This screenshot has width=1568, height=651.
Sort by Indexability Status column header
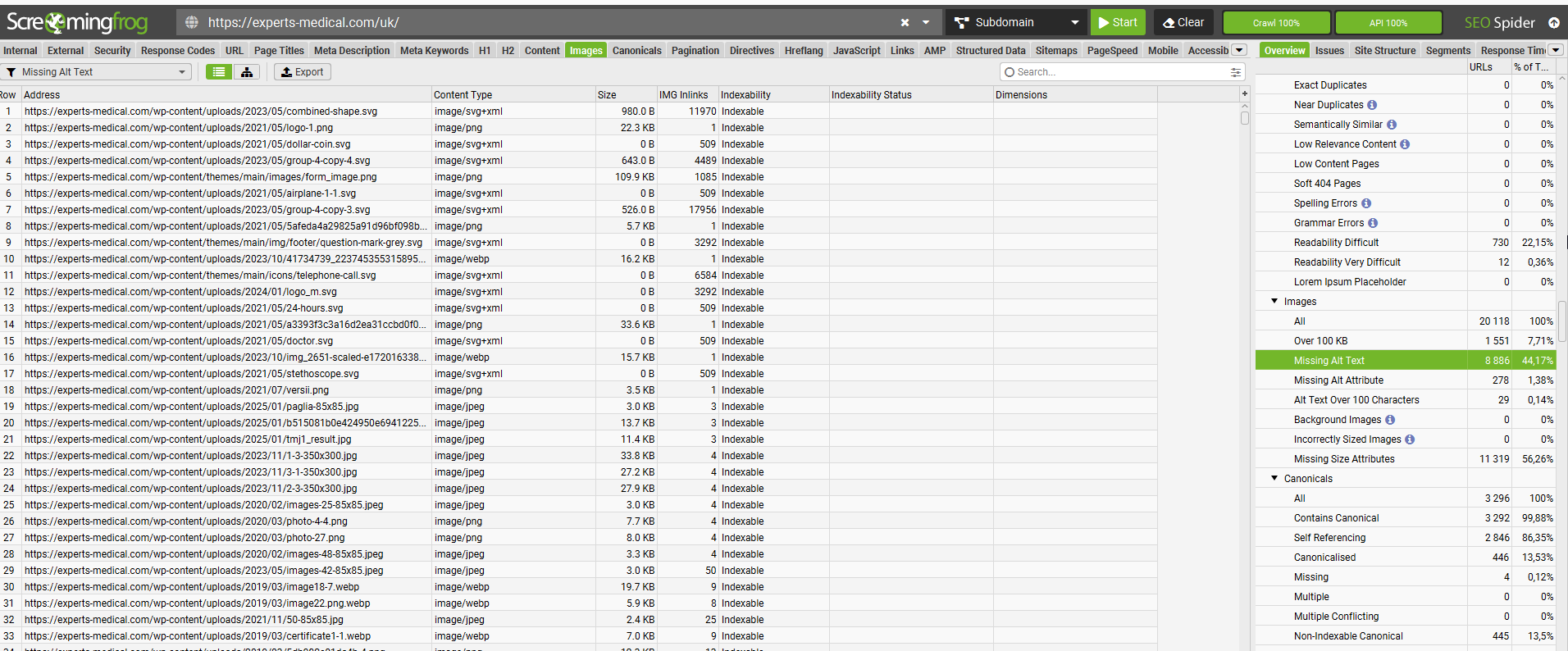910,95
